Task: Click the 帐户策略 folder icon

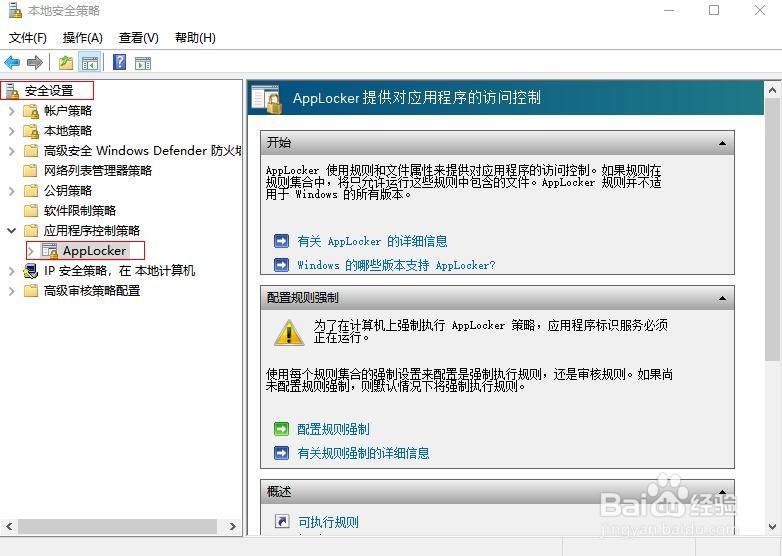Action: (31, 111)
